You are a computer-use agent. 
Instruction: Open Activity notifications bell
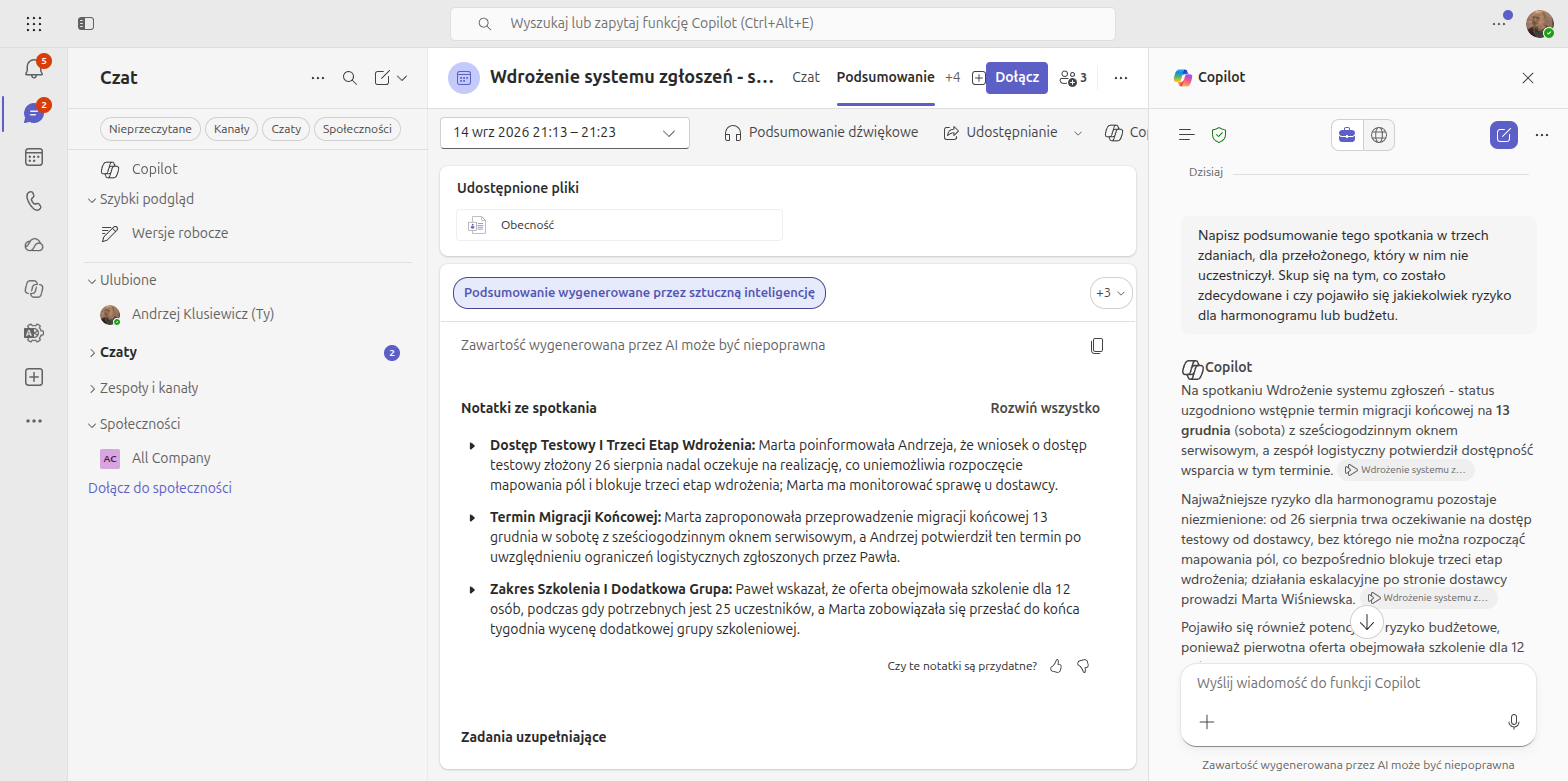34,68
